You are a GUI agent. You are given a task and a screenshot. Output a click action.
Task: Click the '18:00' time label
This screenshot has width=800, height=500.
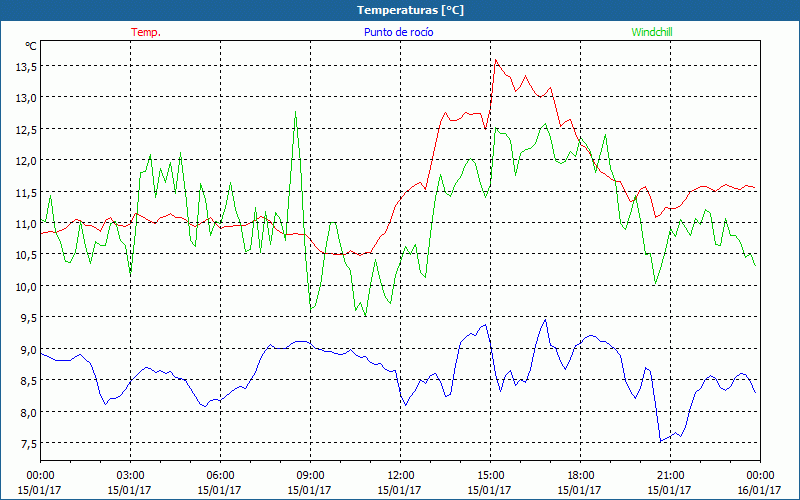580,476
